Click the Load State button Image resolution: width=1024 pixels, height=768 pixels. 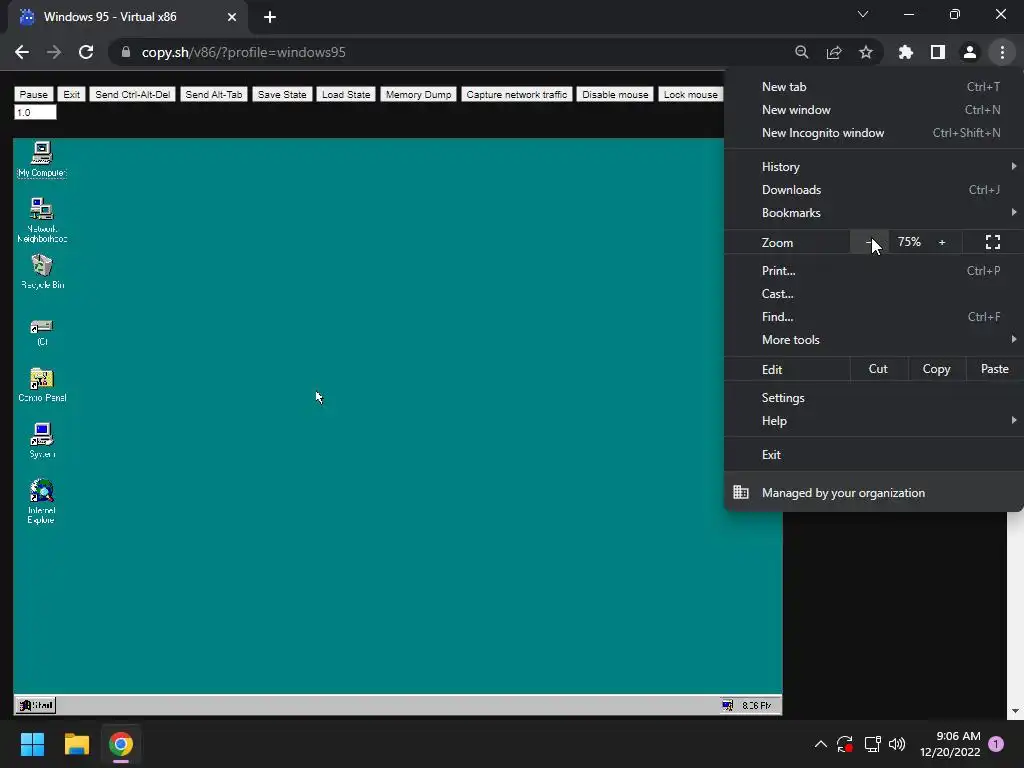click(x=346, y=94)
